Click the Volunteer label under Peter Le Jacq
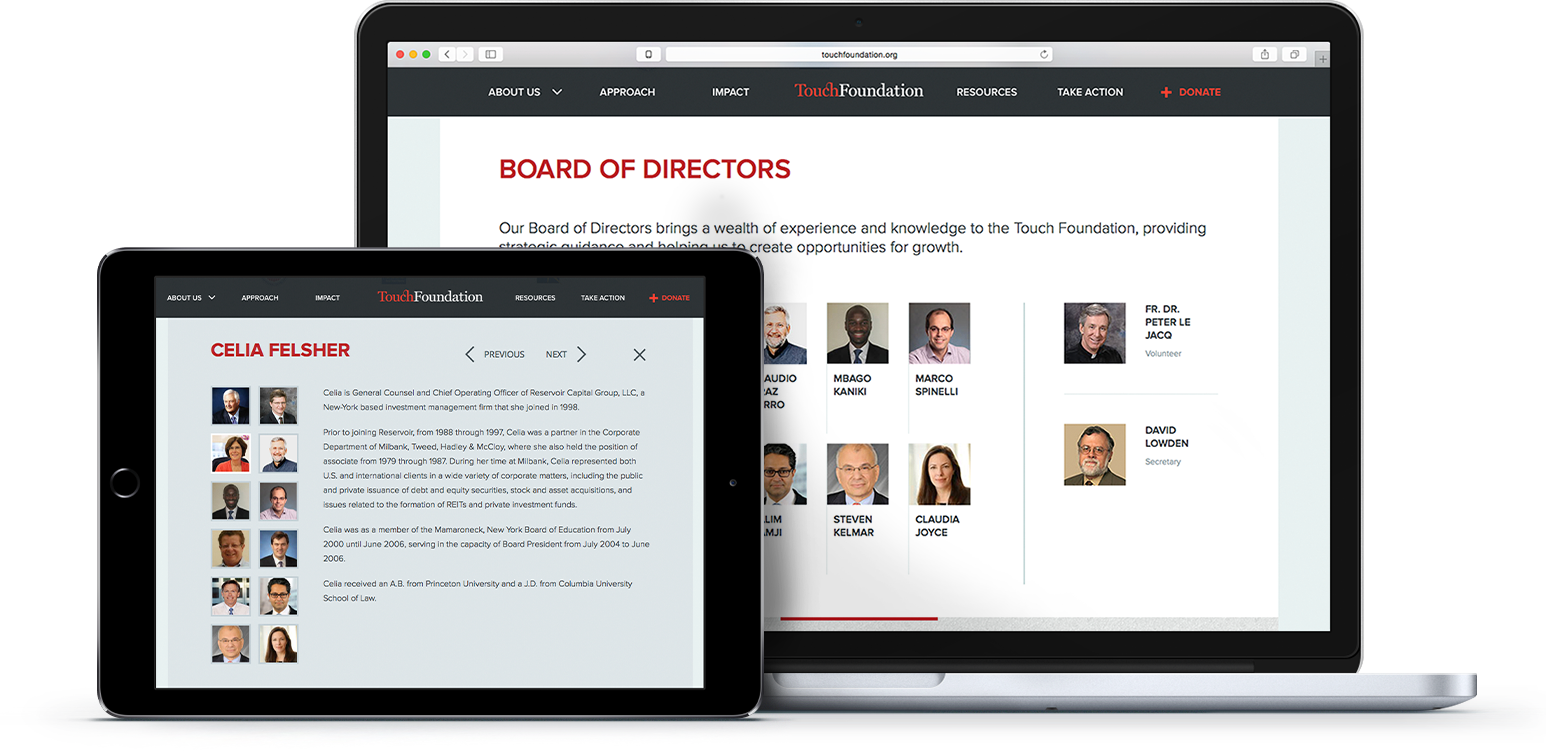The image size is (1546, 751). pos(1163,354)
